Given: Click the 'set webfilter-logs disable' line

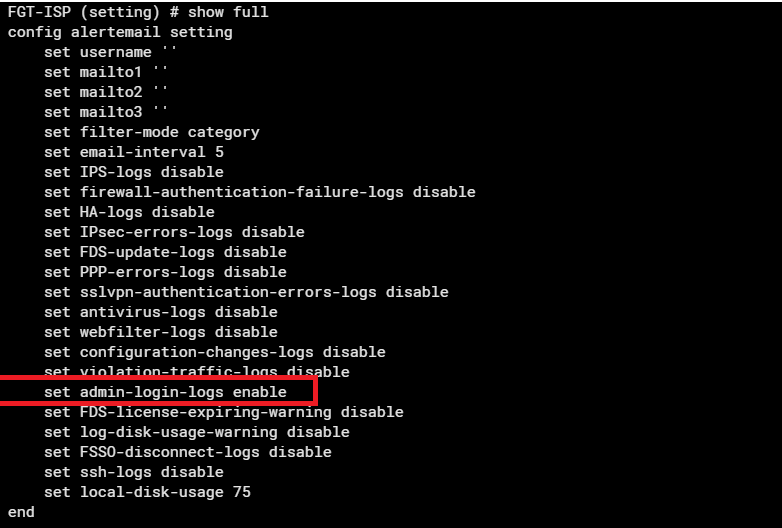Looking at the screenshot, I should click(x=160, y=332).
